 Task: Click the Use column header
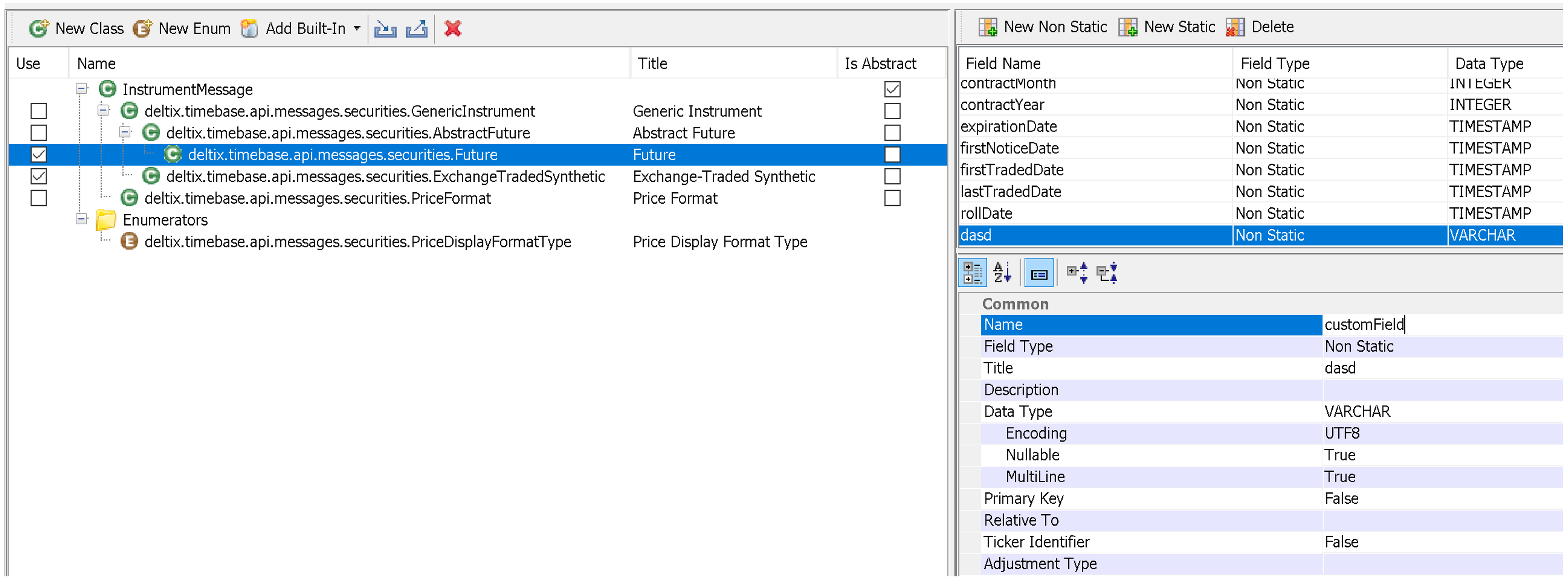coord(38,64)
